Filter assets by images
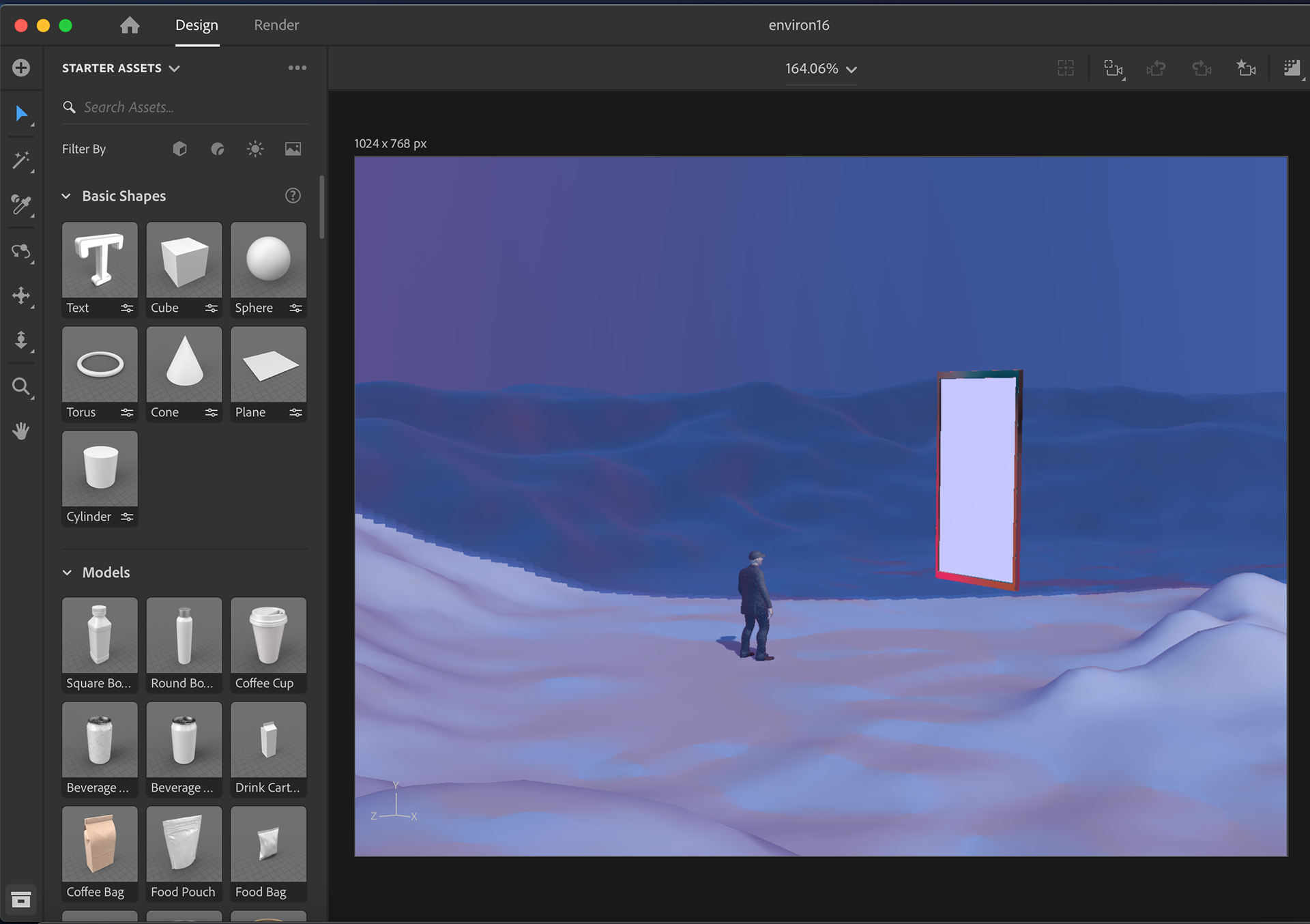The height and width of the screenshot is (924, 1310). [293, 149]
